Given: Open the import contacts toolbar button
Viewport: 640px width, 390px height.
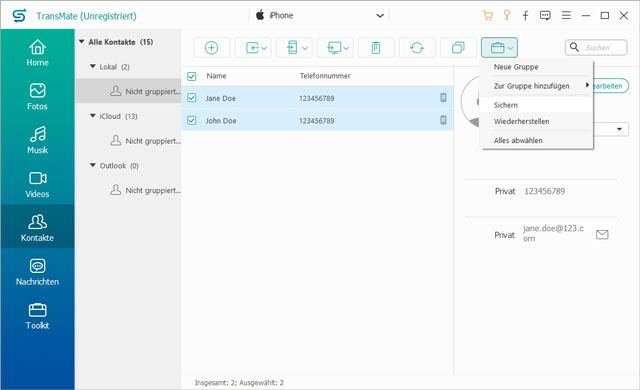Looking at the screenshot, I should [253, 48].
